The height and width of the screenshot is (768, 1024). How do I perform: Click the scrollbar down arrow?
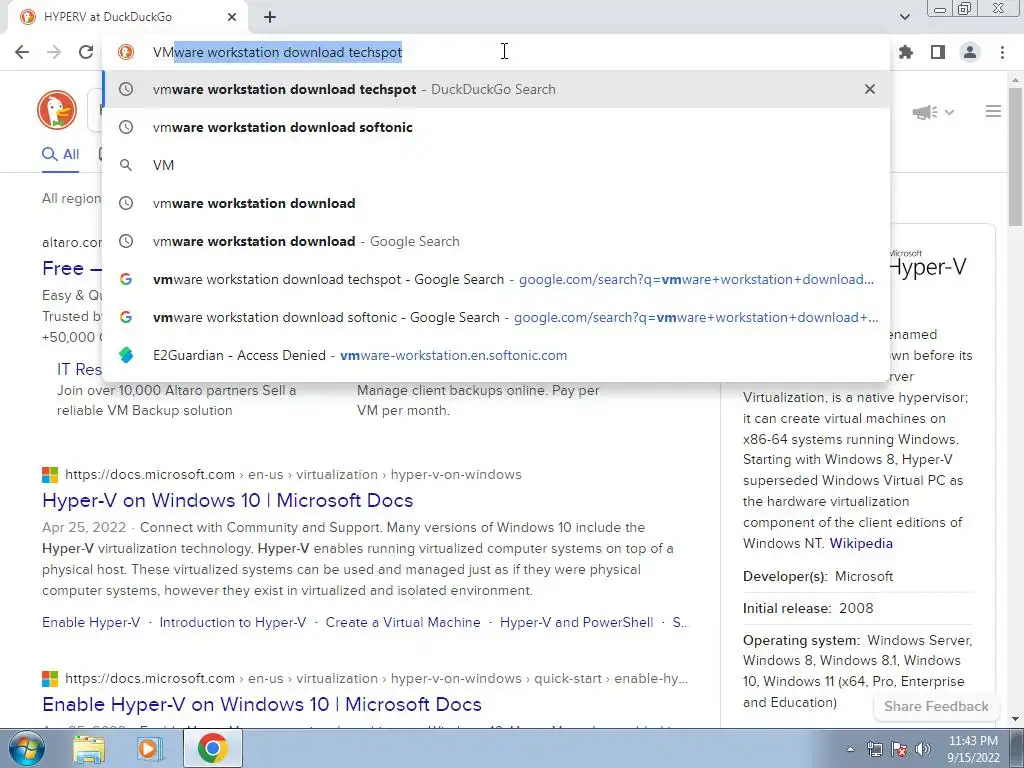click(x=1016, y=719)
